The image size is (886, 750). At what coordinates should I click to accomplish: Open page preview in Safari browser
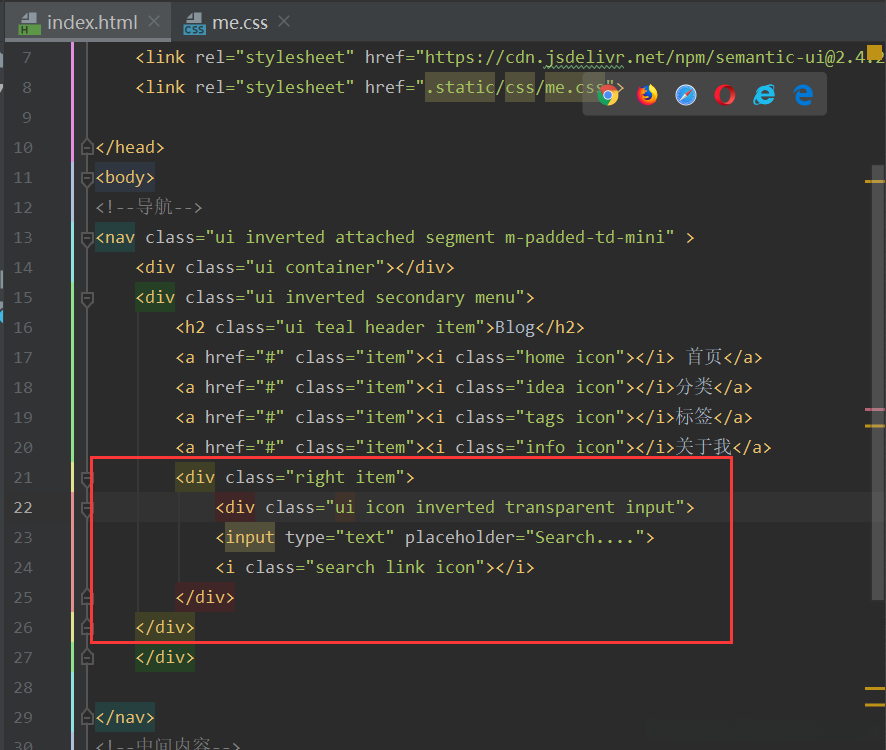click(686, 95)
